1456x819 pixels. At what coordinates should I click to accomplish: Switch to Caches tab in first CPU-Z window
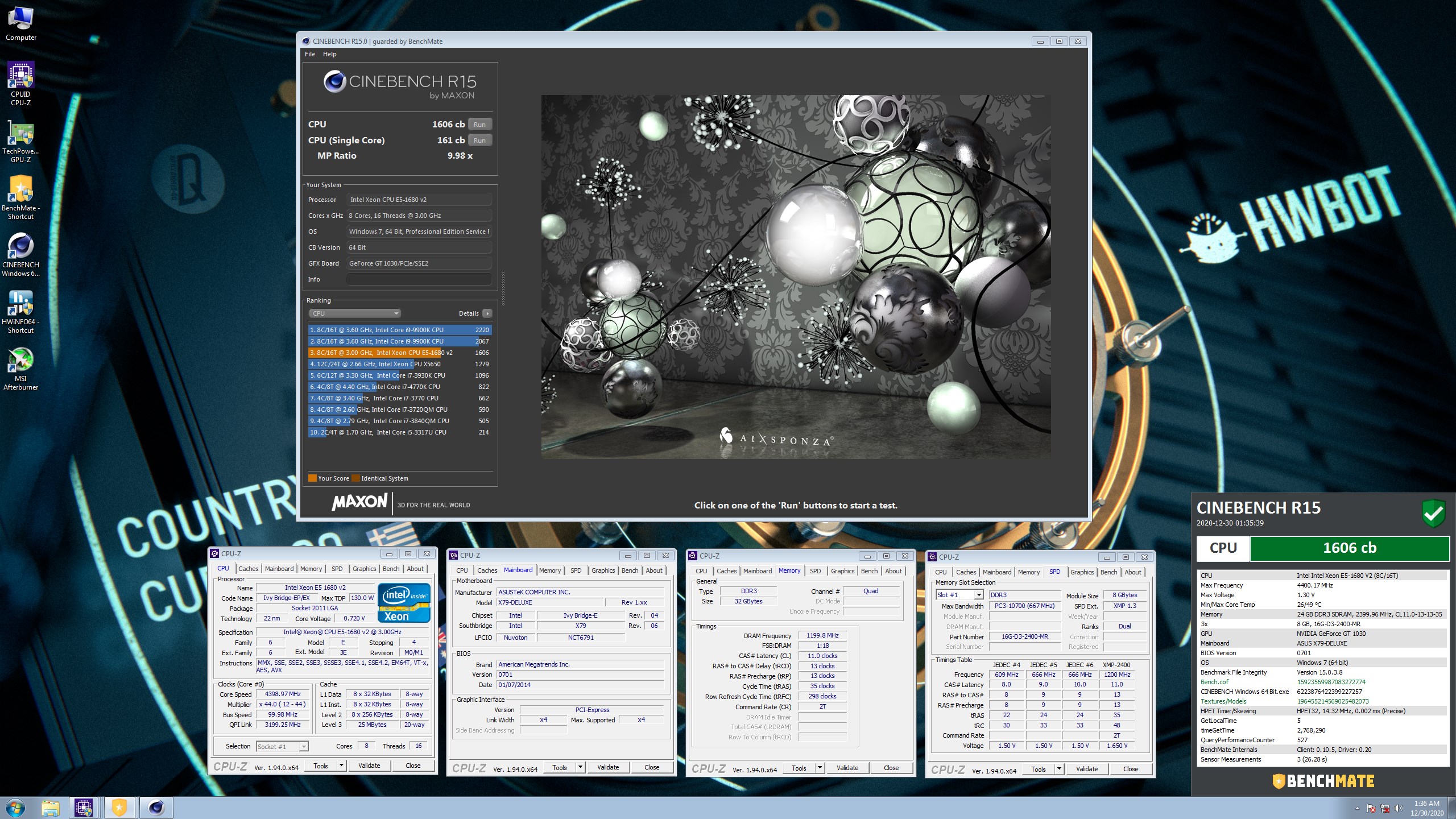pos(249,569)
